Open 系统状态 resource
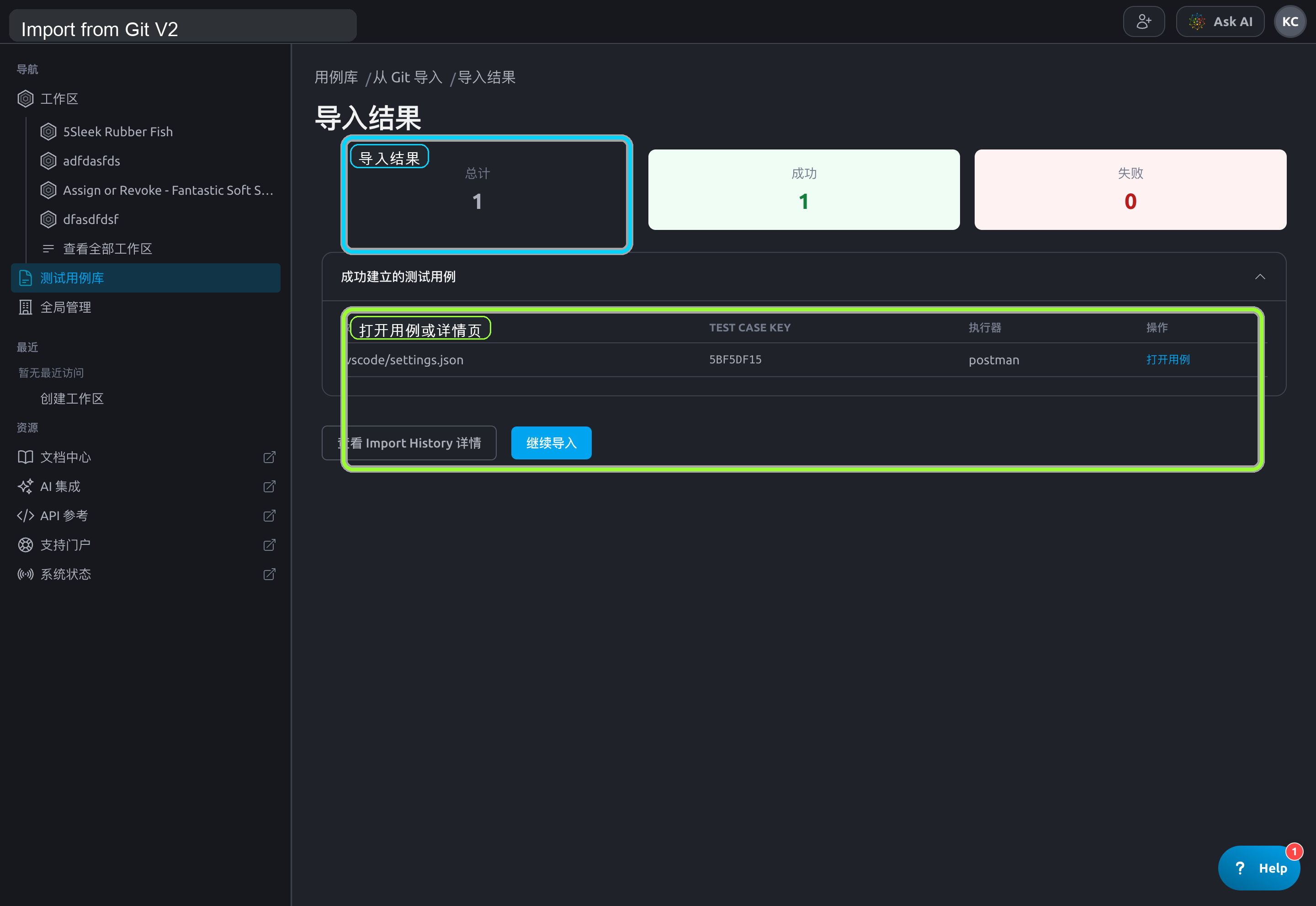This screenshot has height=906, width=1316. point(65,574)
